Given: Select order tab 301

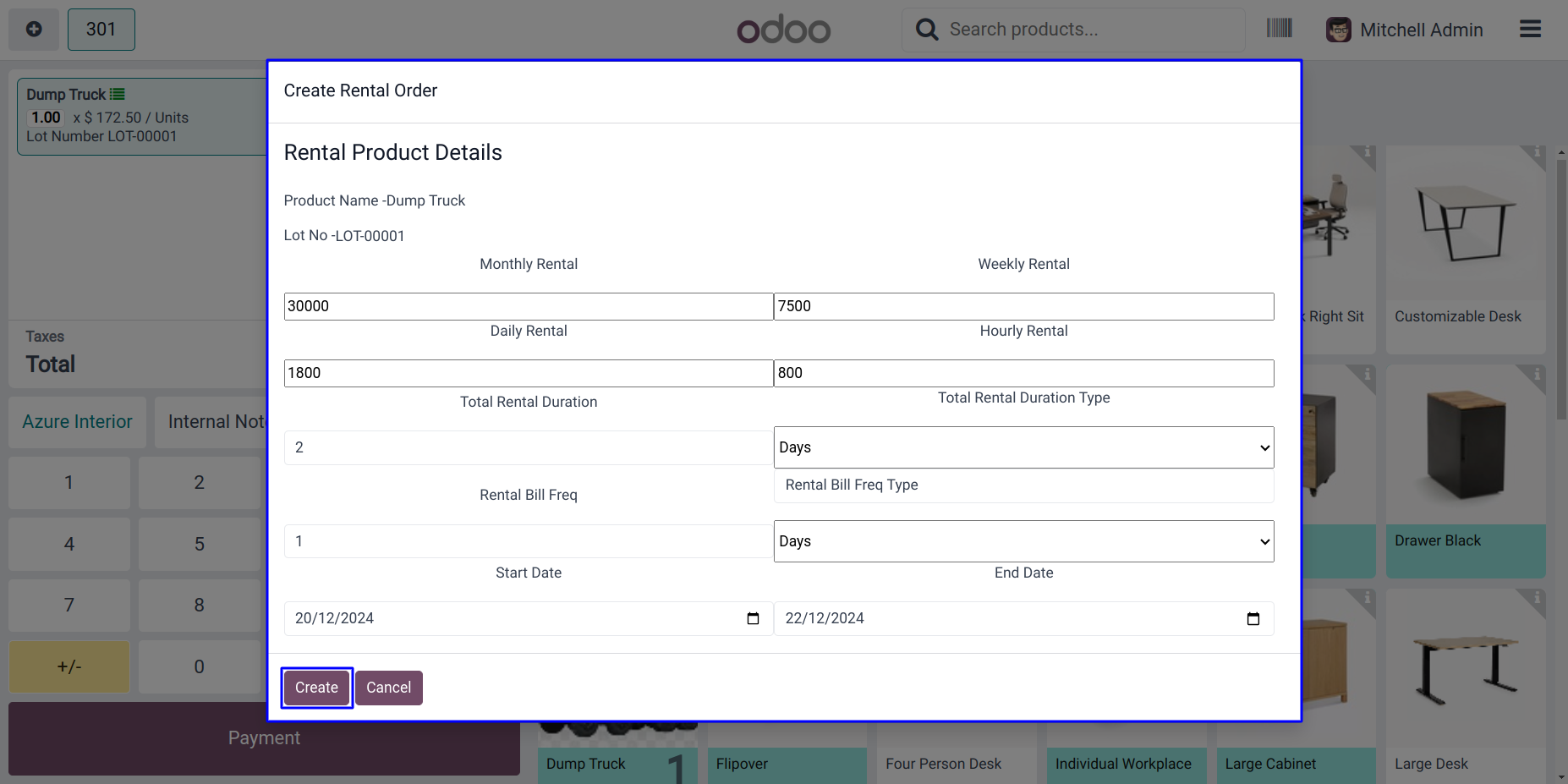Looking at the screenshot, I should 101,30.
